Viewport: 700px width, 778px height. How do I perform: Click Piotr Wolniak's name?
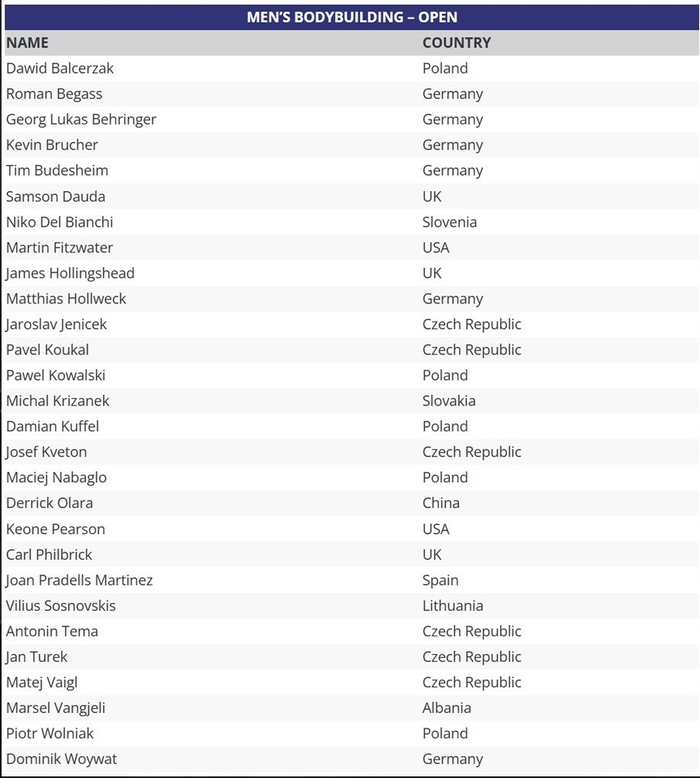click(x=51, y=733)
